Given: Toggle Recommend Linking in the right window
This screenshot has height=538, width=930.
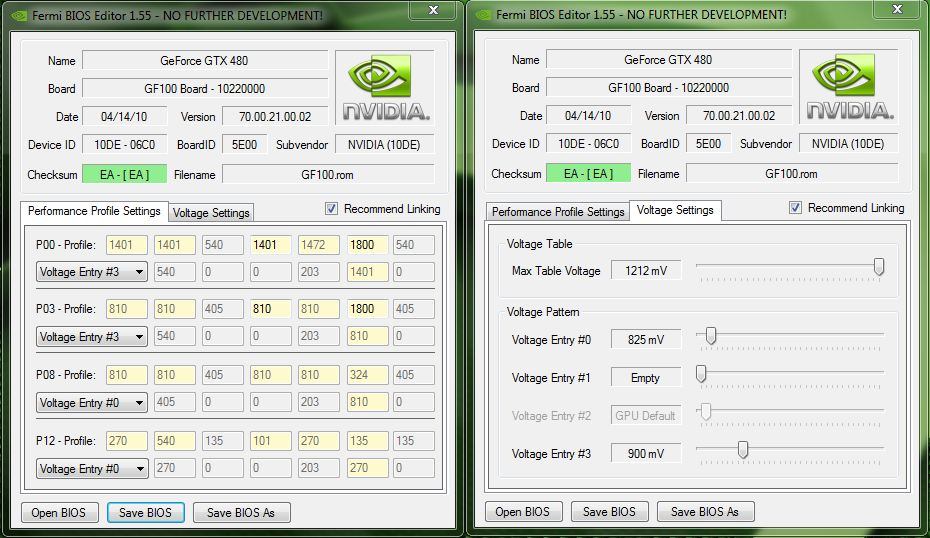Looking at the screenshot, I should 795,208.
